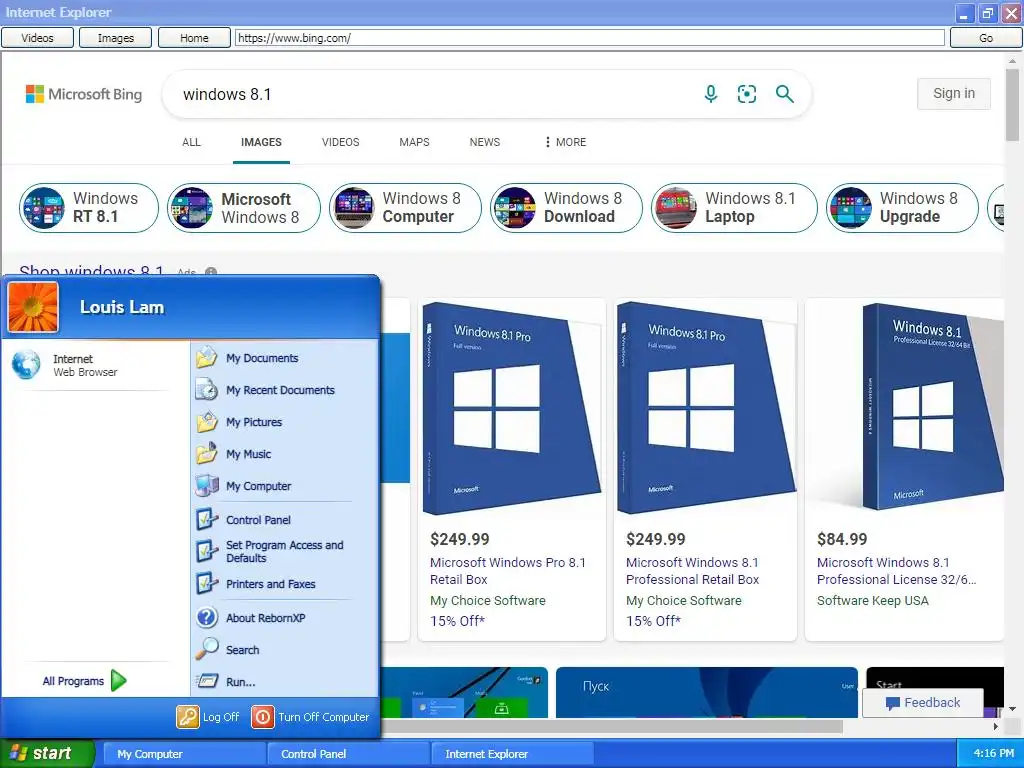This screenshot has width=1024, height=768.
Task: Click the Log Off key icon
Action: pyautogui.click(x=187, y=717)
